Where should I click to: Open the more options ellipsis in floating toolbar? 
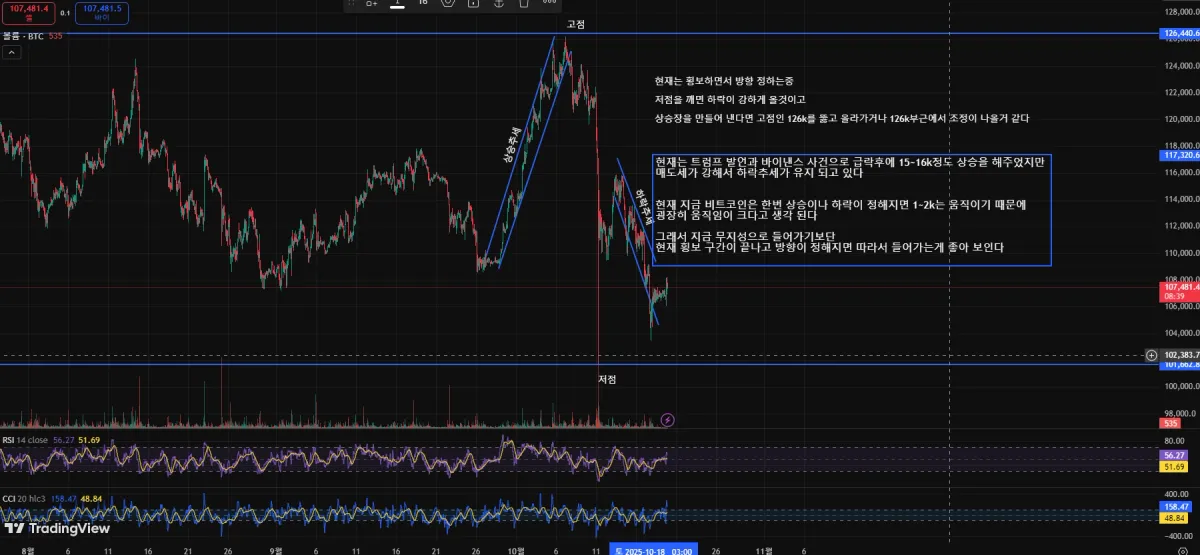click(549, 3)
